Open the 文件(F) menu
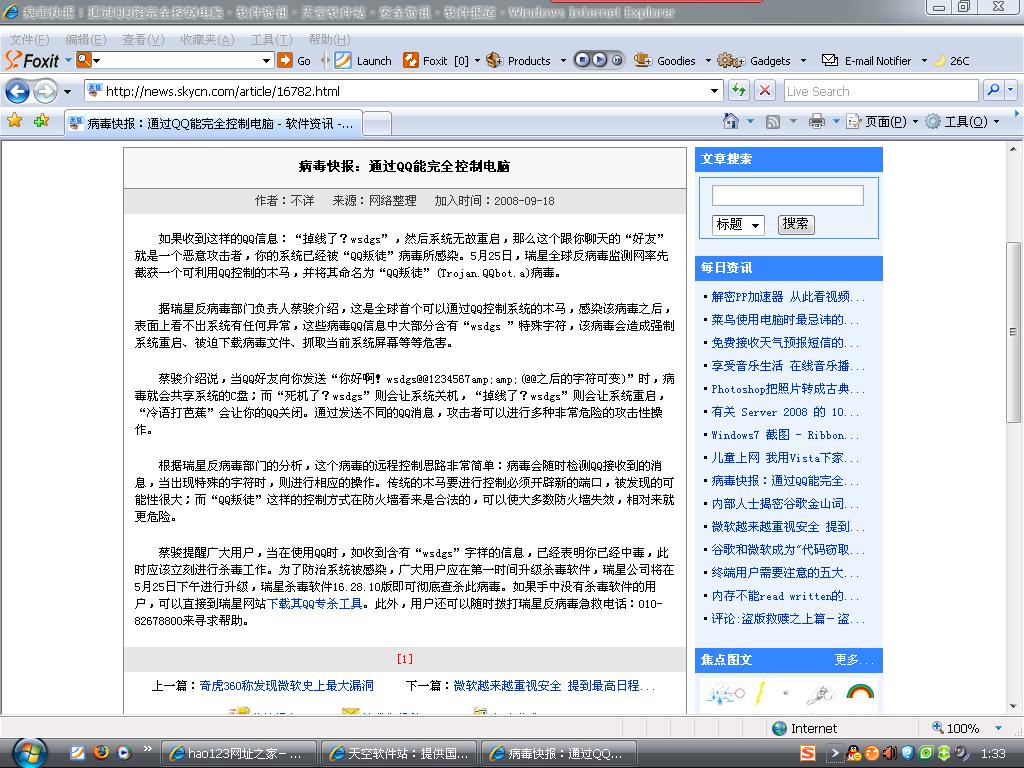This screenshot has width=1024, height=768. 29,40
